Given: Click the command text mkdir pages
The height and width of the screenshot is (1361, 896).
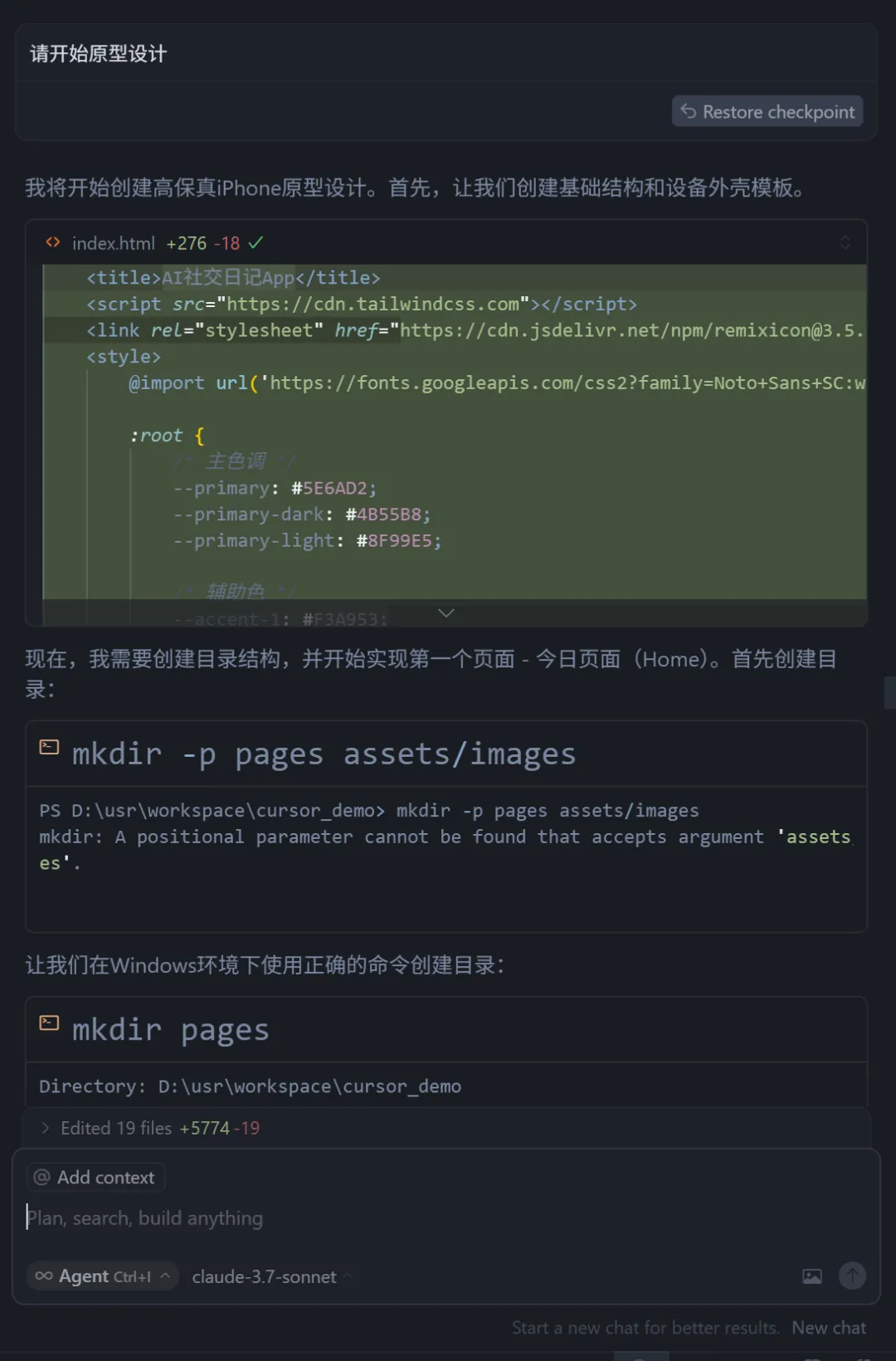Looking at the screenshot, I should [x=171, y=1030].
